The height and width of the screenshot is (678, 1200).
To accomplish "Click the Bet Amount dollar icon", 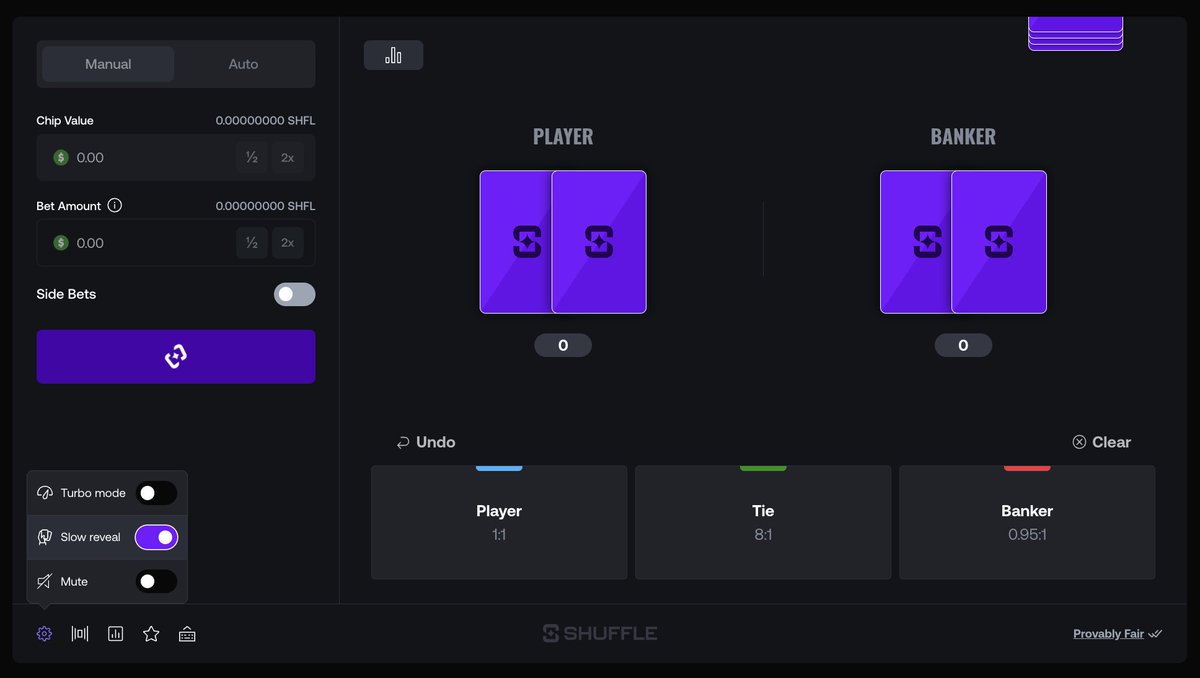I will (x=61, y=243).
